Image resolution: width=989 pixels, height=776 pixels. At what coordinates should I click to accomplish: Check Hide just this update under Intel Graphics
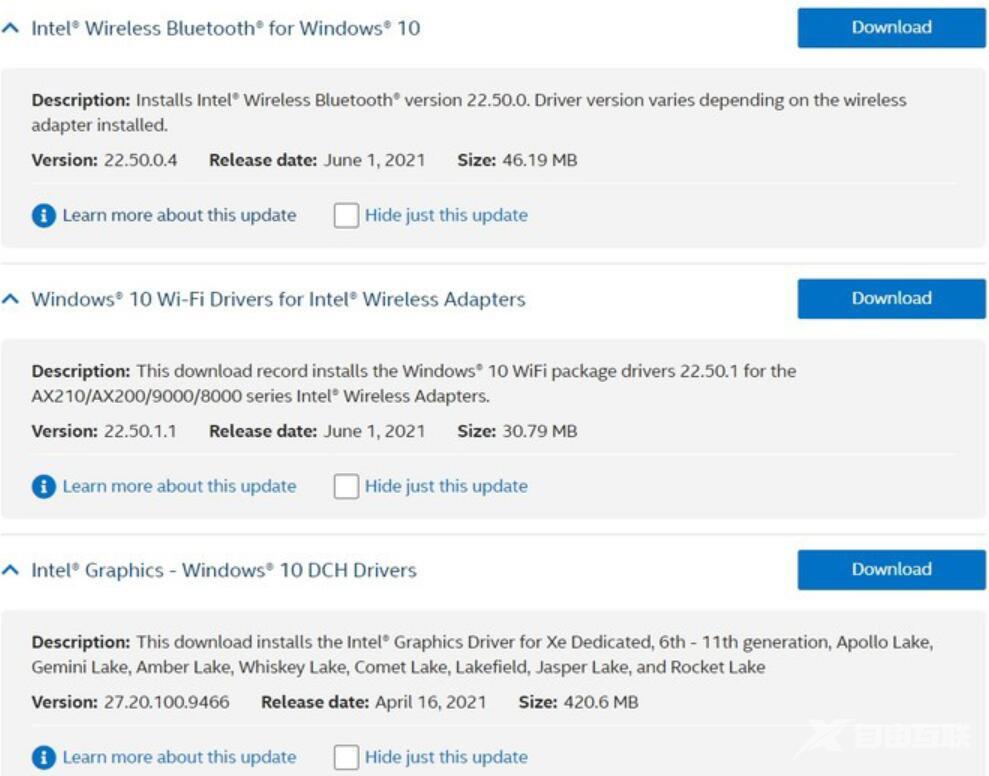[345, 757]
